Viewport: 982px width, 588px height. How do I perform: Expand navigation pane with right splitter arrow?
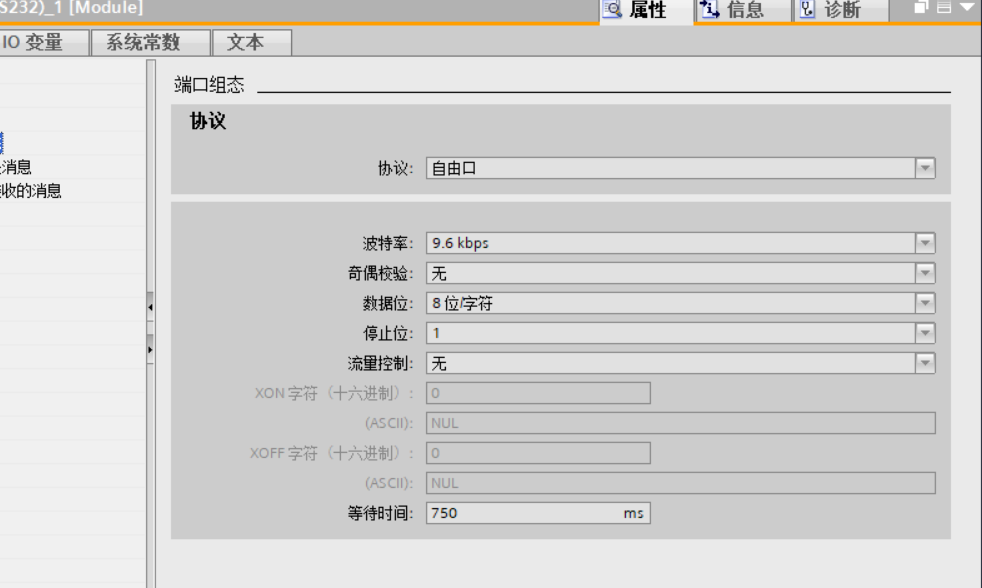click(x=149, y=350)
